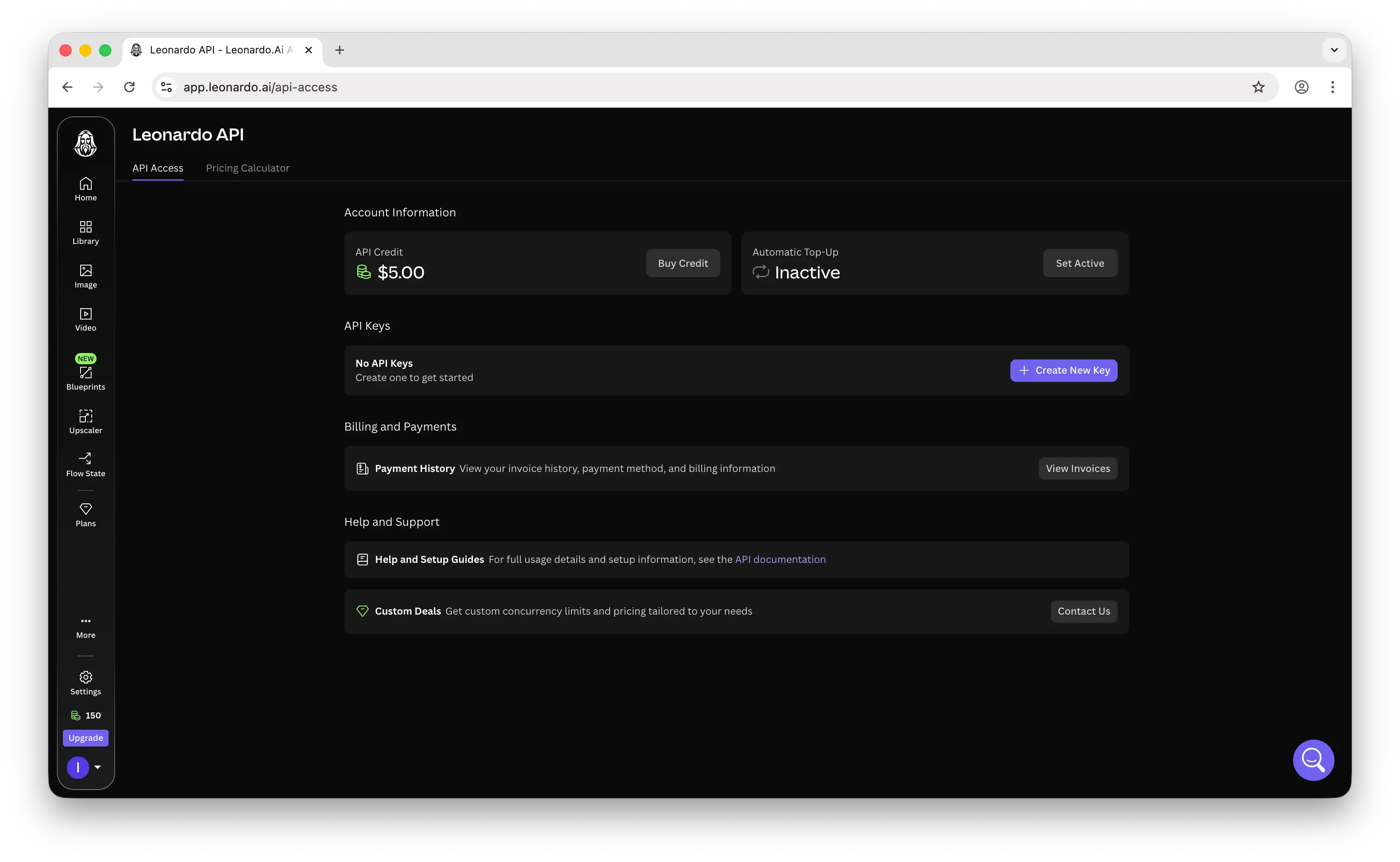
Task: Open site permissions via tune icon
Action: click(x=166, y=87)
